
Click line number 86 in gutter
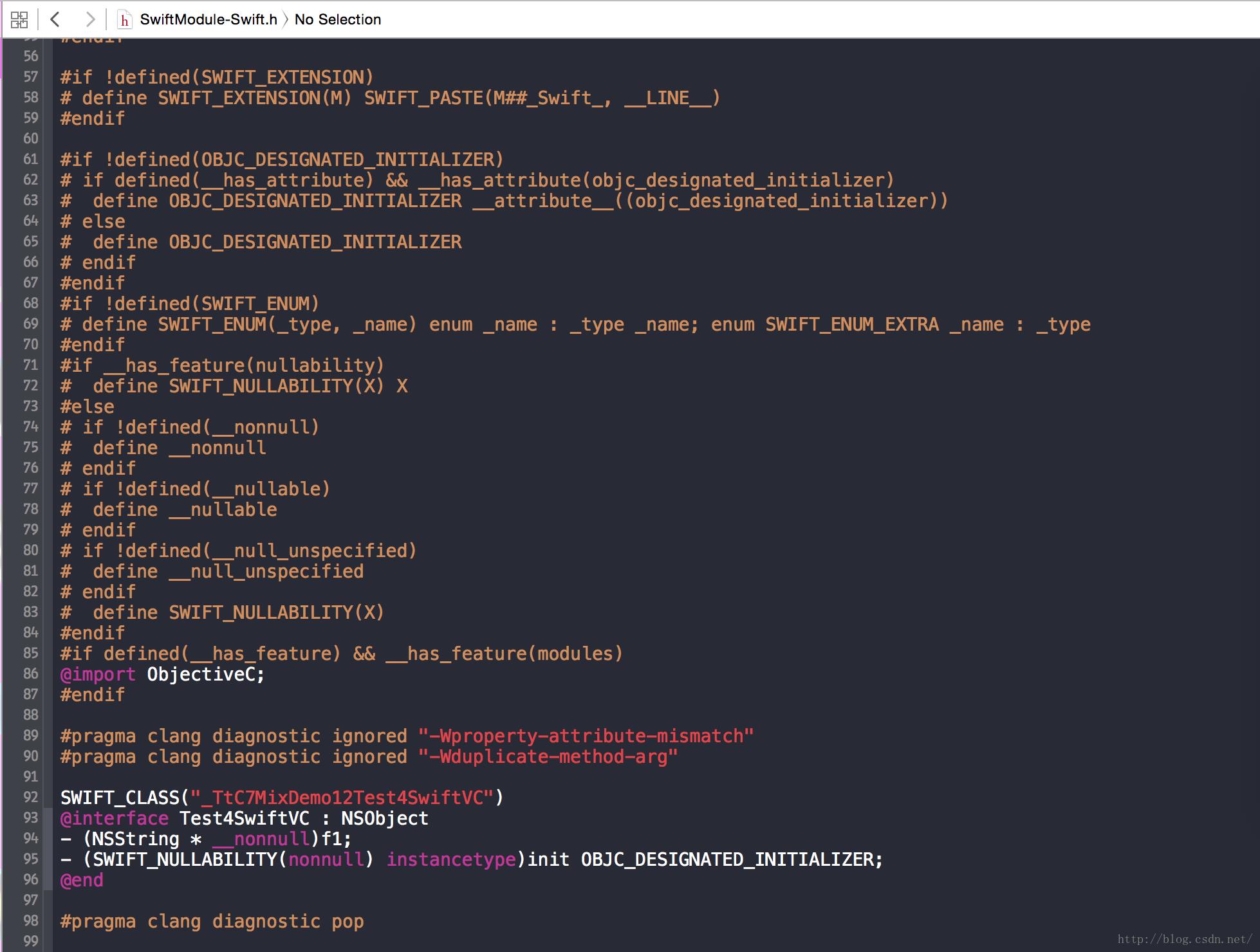31,674
